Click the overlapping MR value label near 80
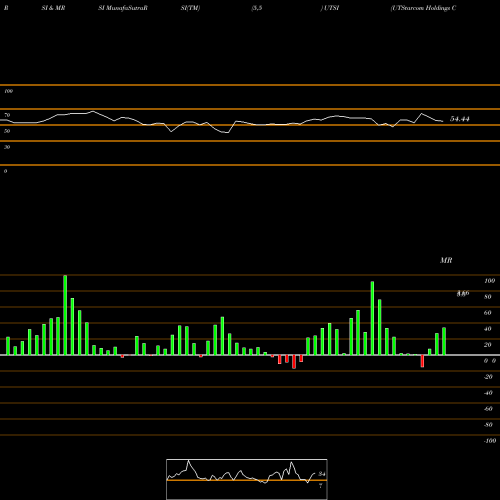 click(463, 293)
